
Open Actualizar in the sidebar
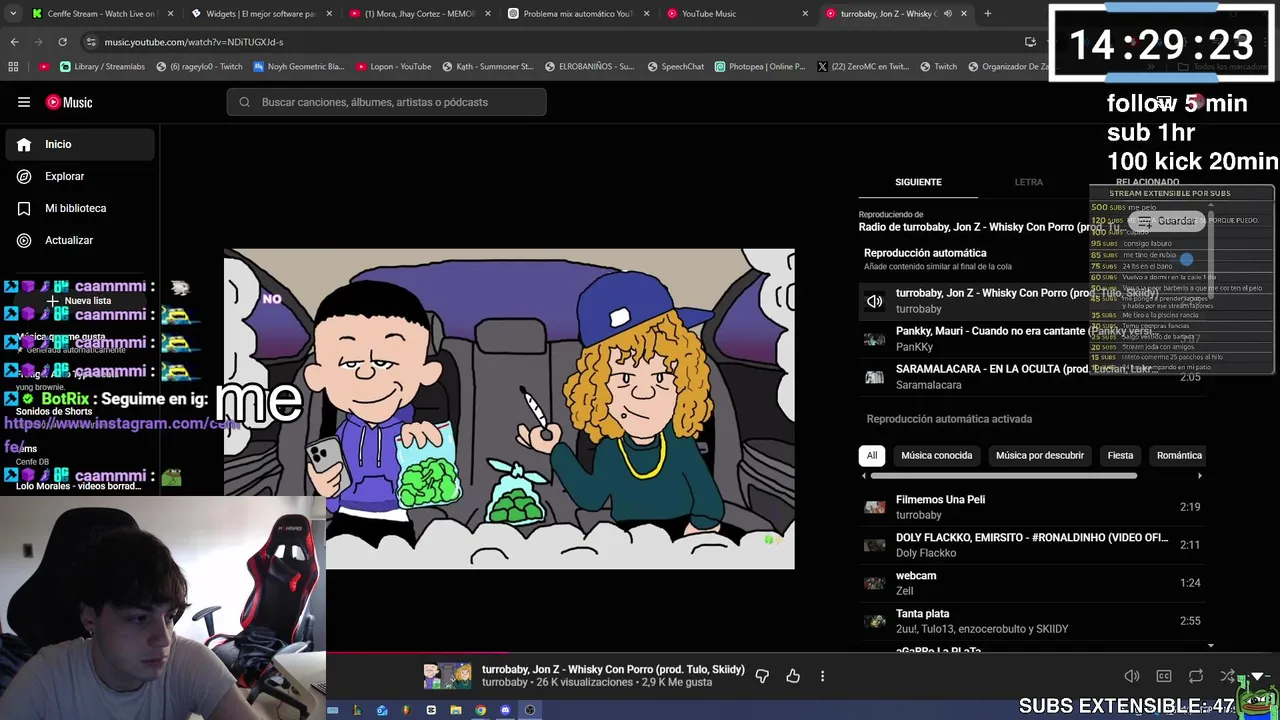(81, 240)
